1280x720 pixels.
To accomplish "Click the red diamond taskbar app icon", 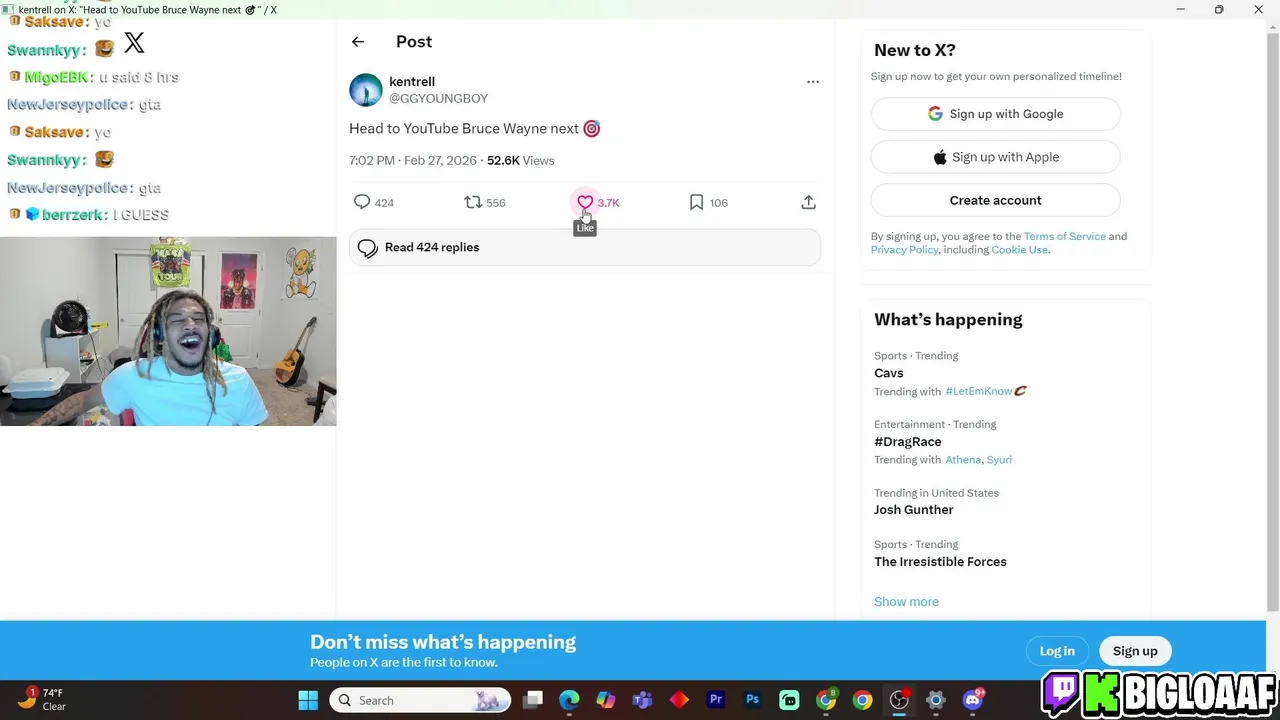I will coord(679,700).
